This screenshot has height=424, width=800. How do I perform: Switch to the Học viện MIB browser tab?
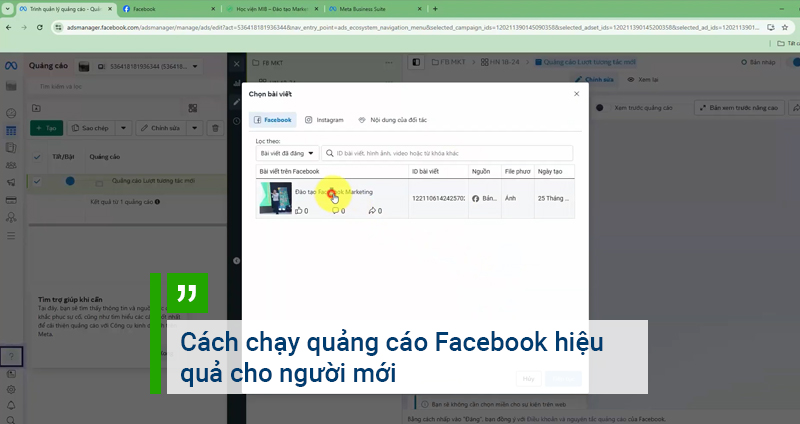pyautogui.click(x=272, y=9)
